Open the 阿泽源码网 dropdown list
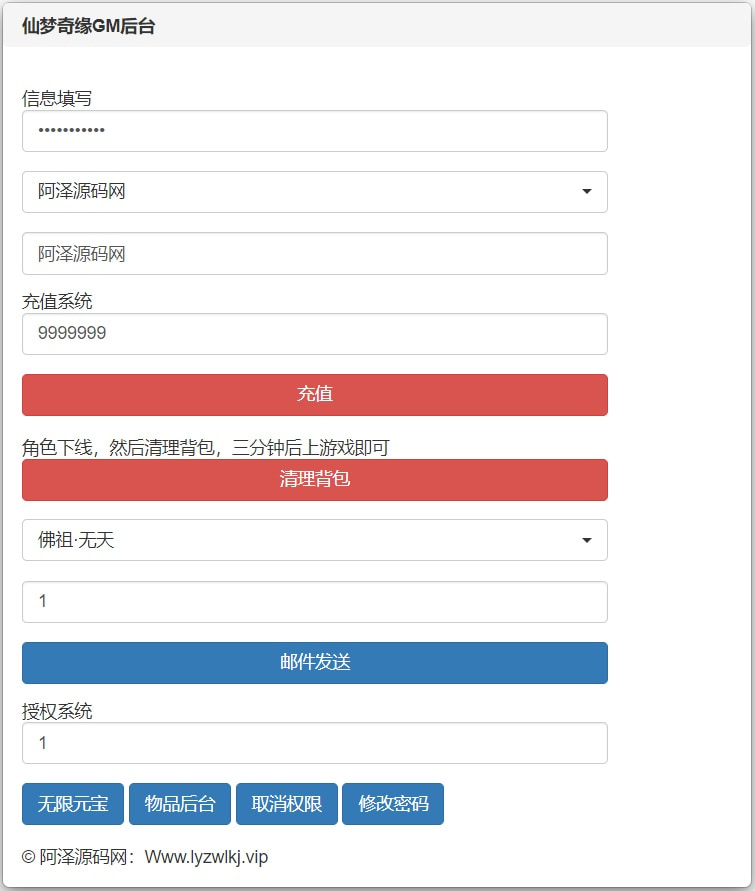755x891 pixels. tap(314, 192)
